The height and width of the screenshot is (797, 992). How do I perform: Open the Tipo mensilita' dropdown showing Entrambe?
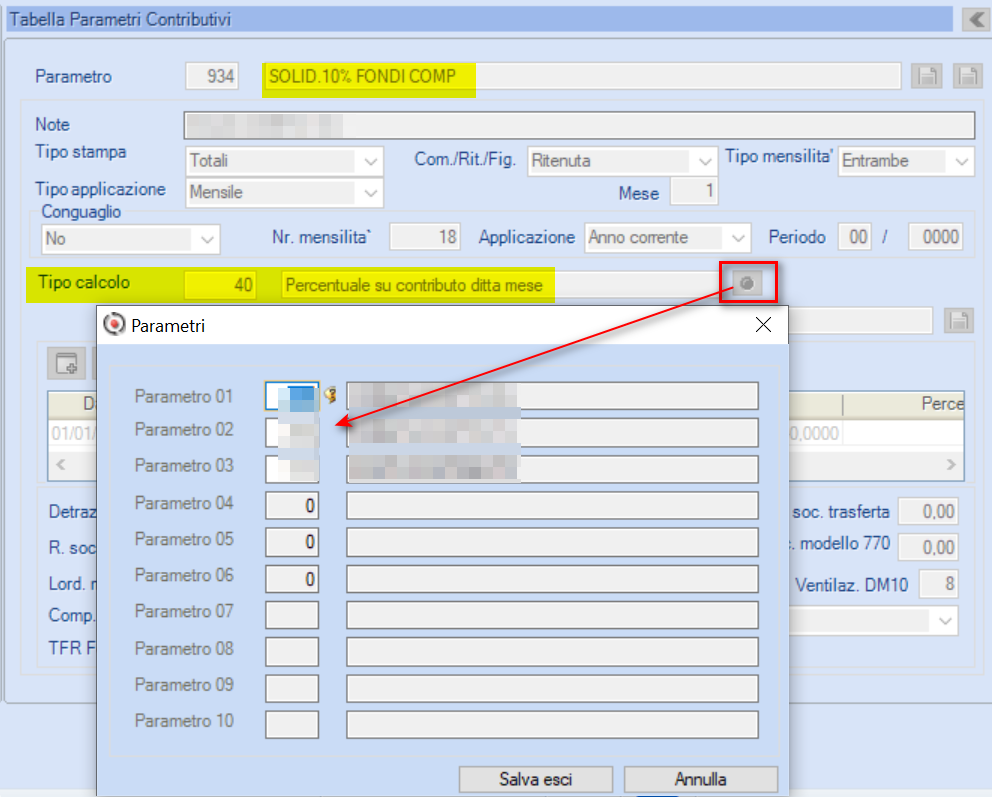(x=905, y=161)
